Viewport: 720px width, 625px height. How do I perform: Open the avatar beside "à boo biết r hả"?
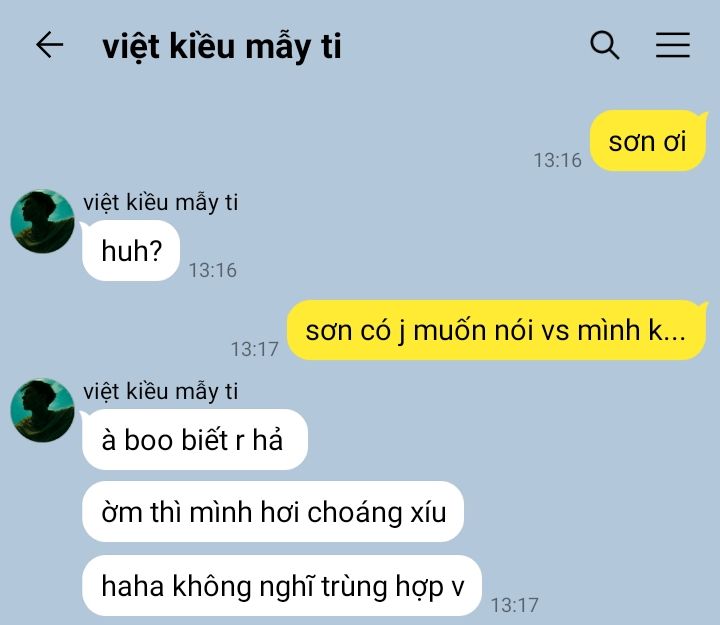point(42,410)
